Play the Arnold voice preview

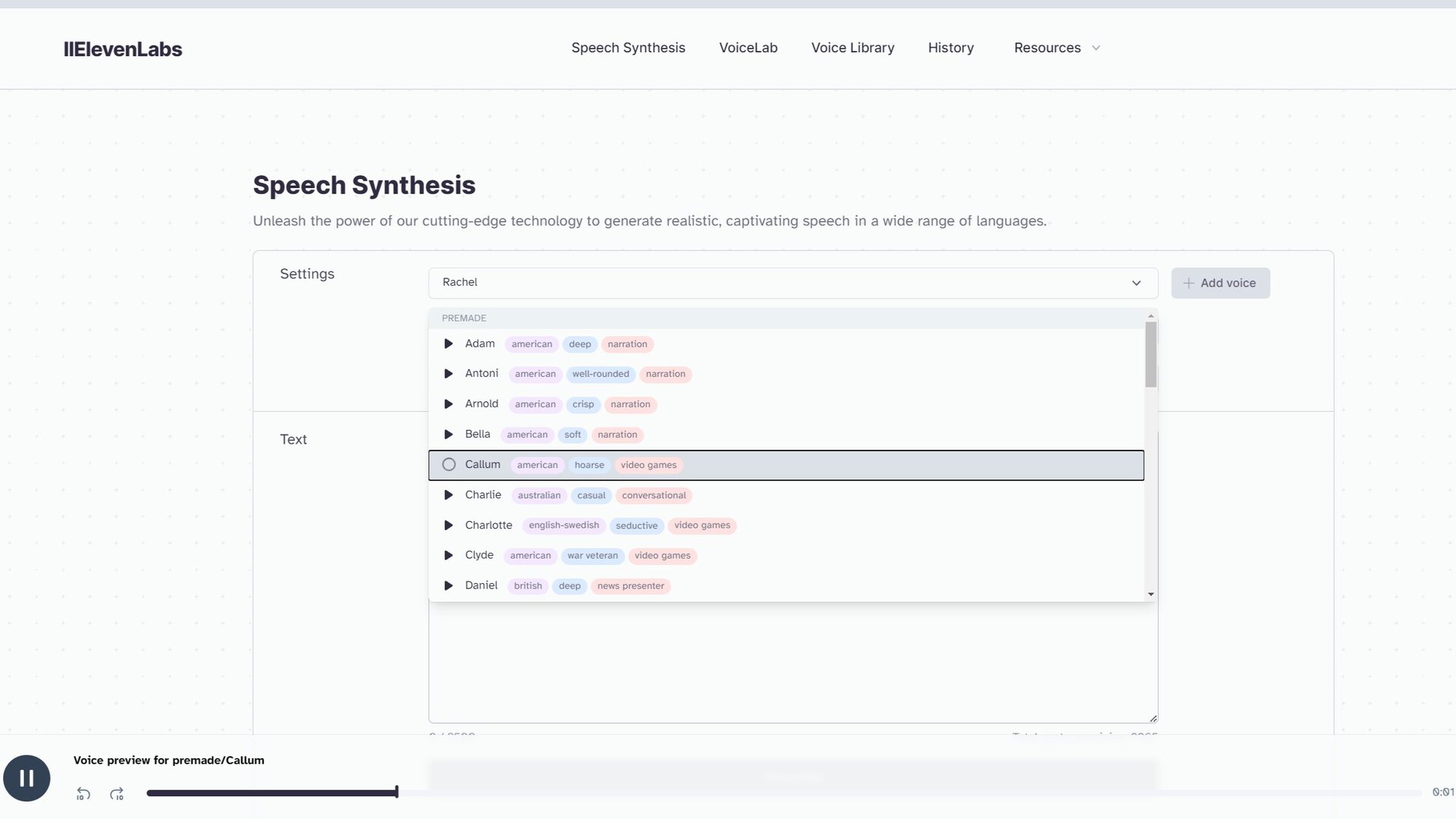coord(448,404)
